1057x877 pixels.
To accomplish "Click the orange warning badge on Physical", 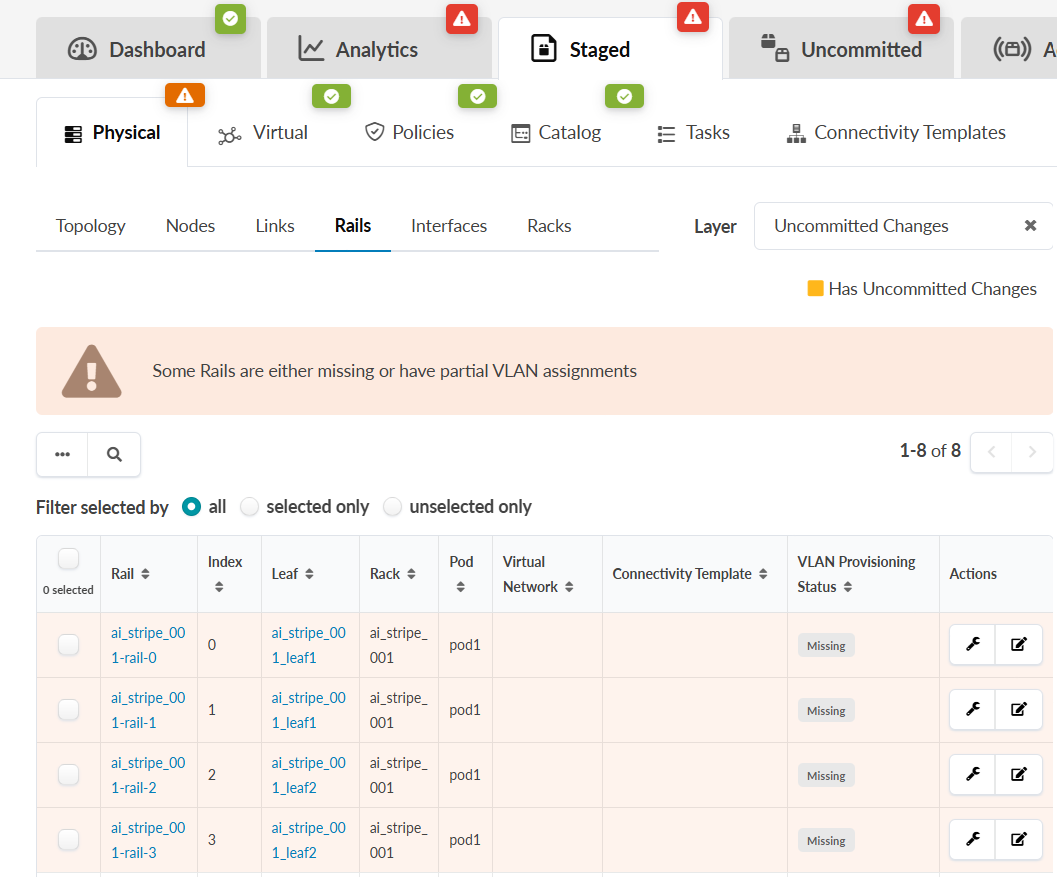I will [x=185, y=96].
